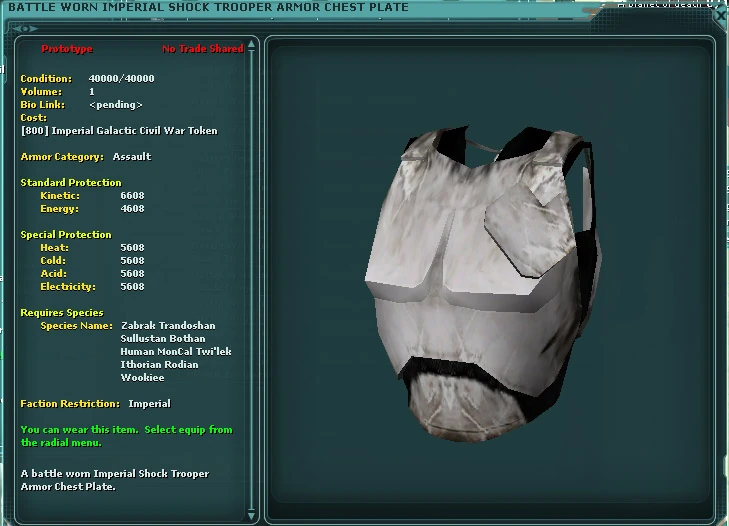The image size is (729, 526).
Task: Click the 'Standard Protection' heading
Action: 71,183
